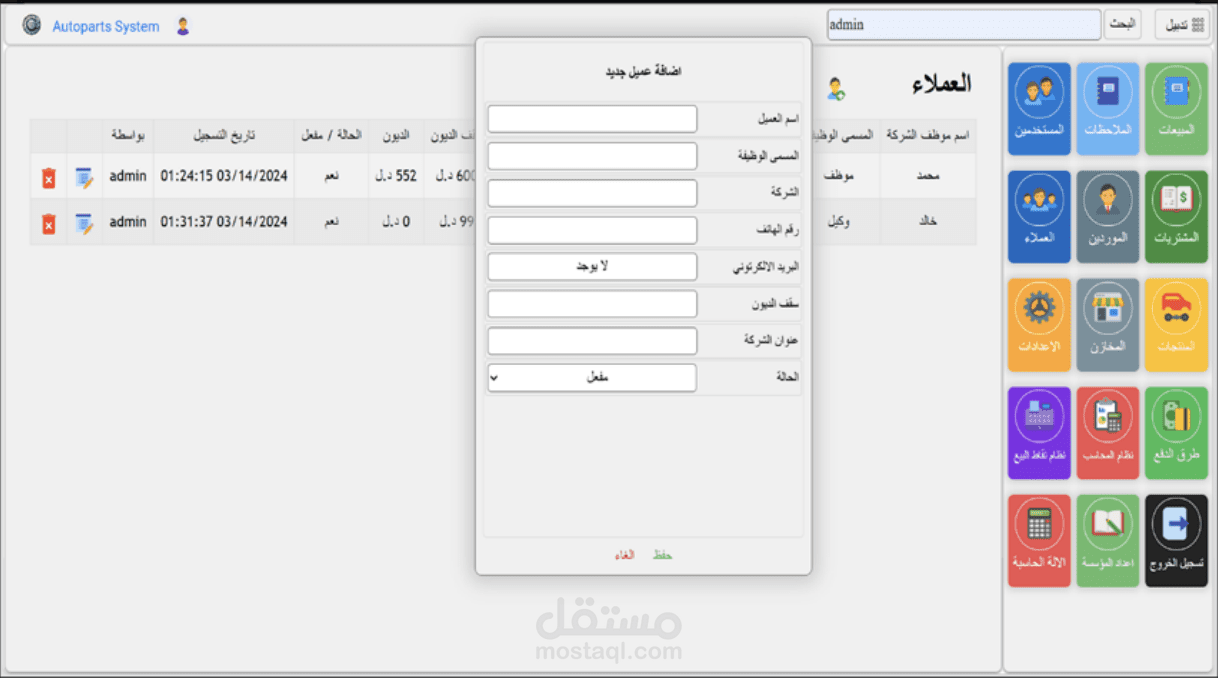Open the الآلة الحاسبة (Calculator) tile
This screenshot has height=678, width=1218.
(x=1039, y=541)
